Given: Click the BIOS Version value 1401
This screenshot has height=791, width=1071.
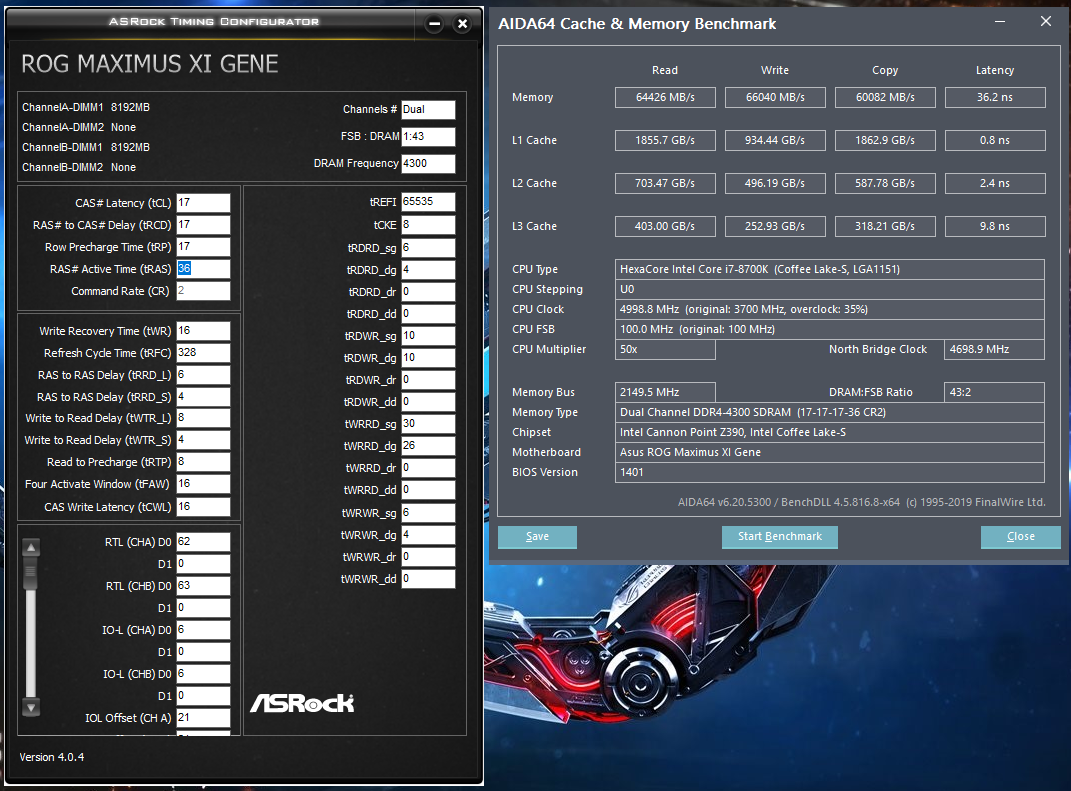Looking at the screenshot, I should tap(829, 472).
